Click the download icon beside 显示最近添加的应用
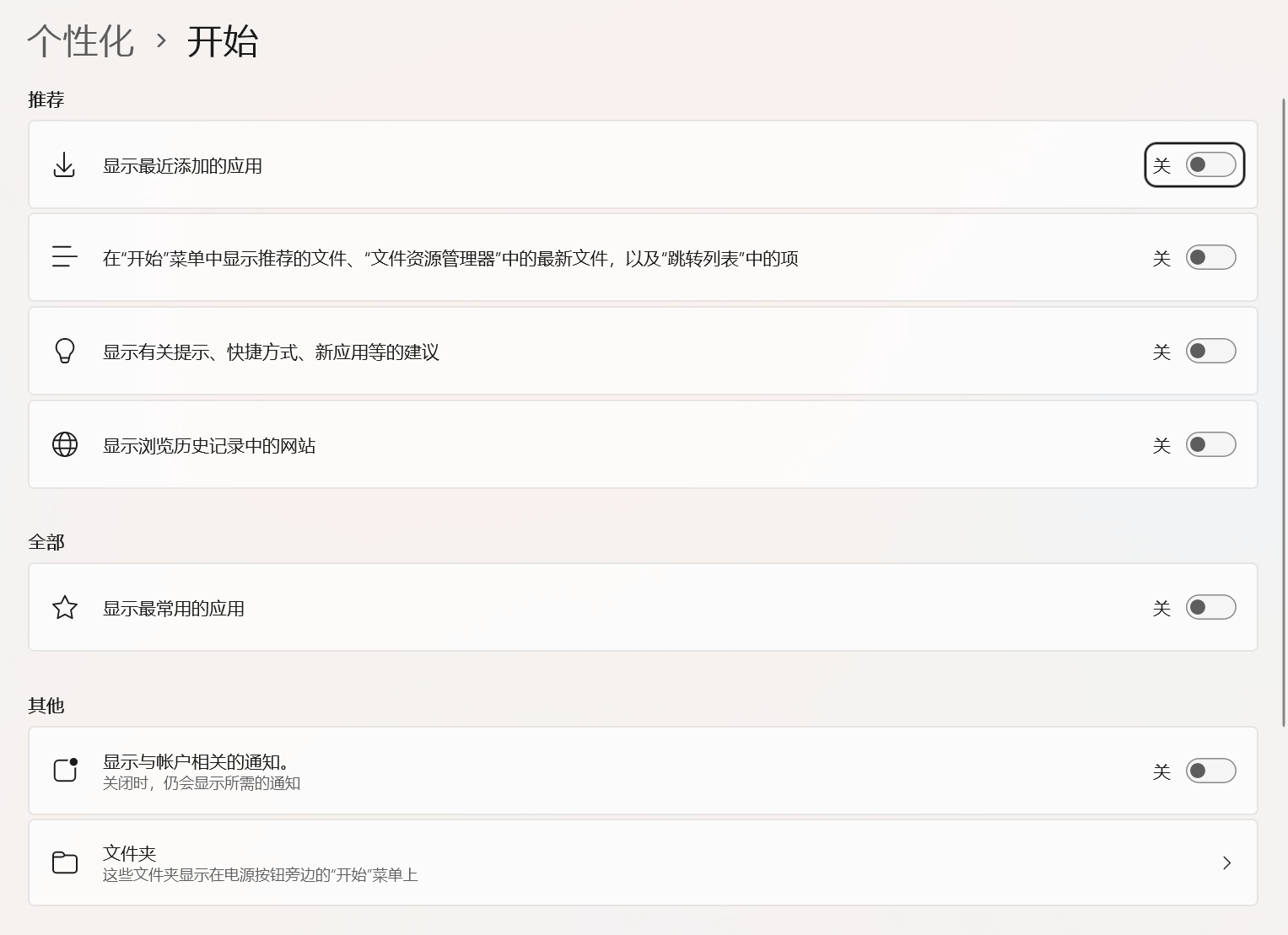 pyautogui.click(x=65, y=165)
